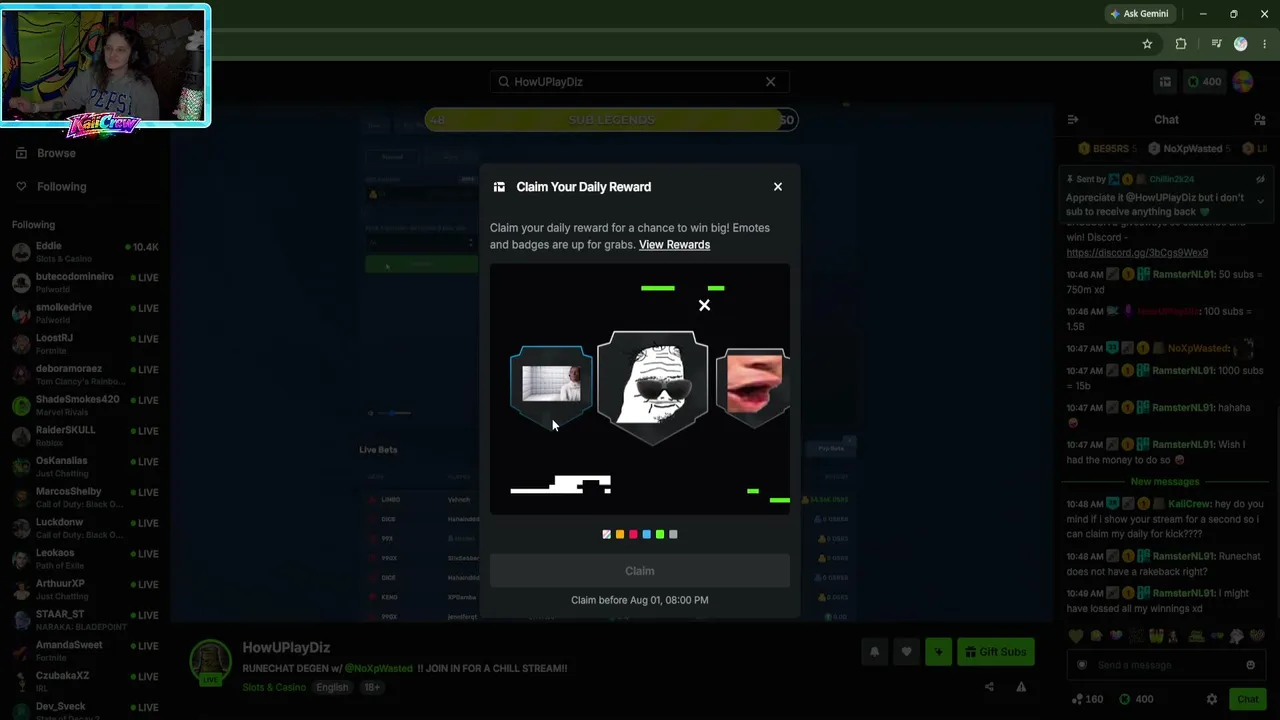Clear the HowUPlayDiz search field
The width and height of the screenshot is (1280, 720).
(x=770, y=82)
